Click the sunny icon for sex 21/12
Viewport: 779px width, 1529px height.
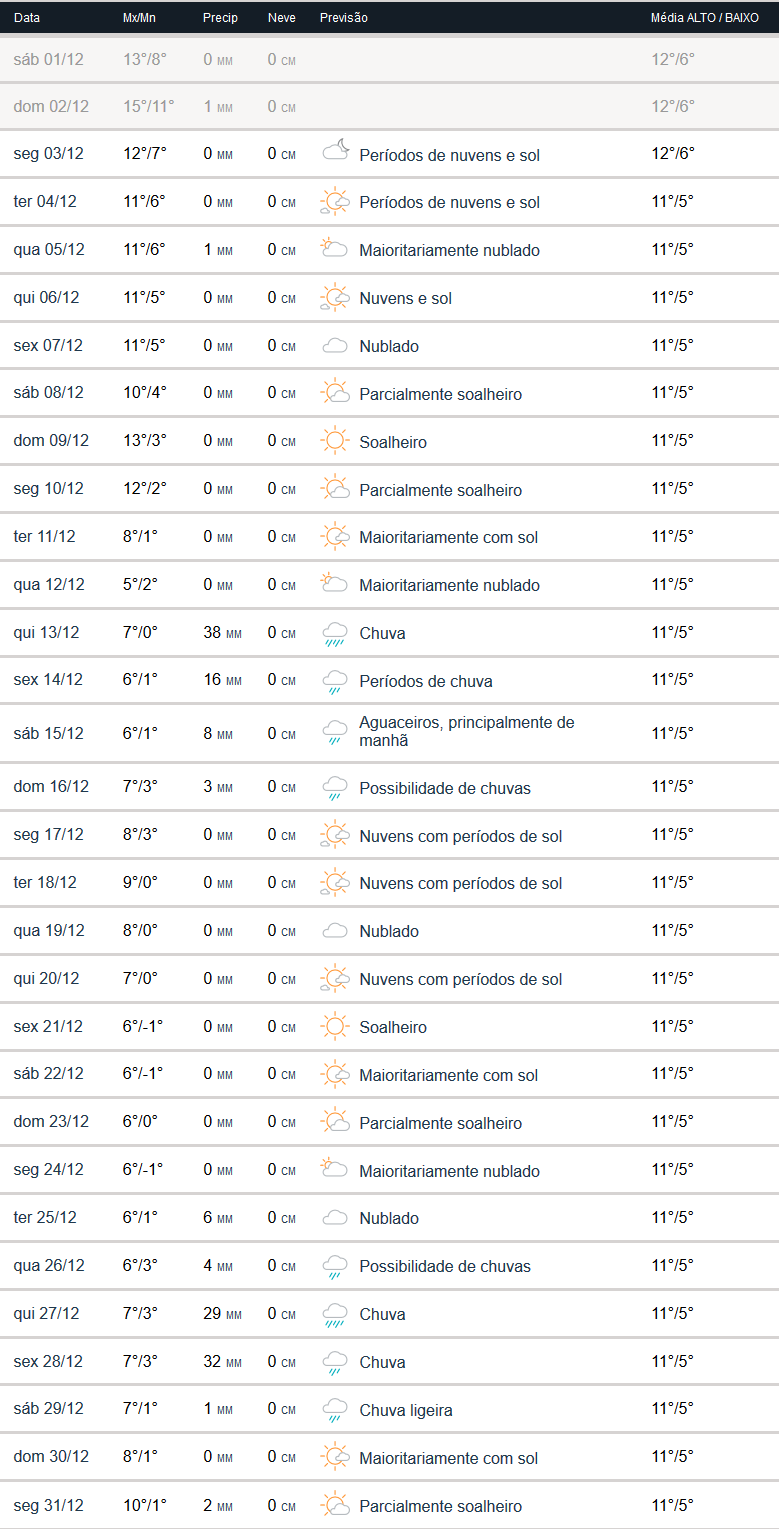334,1027
